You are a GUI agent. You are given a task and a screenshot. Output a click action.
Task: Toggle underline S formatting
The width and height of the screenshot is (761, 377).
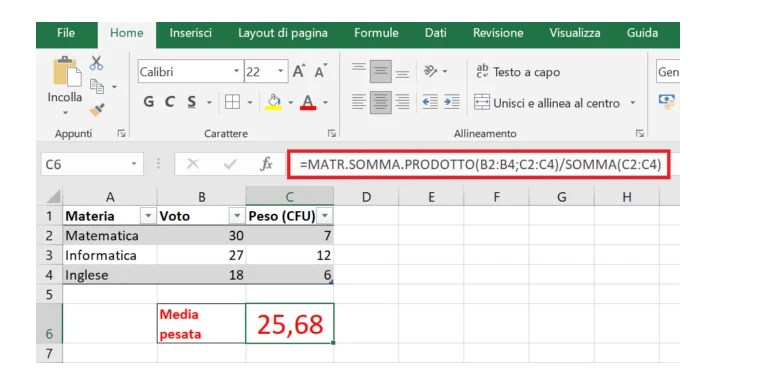click(192, 102)
